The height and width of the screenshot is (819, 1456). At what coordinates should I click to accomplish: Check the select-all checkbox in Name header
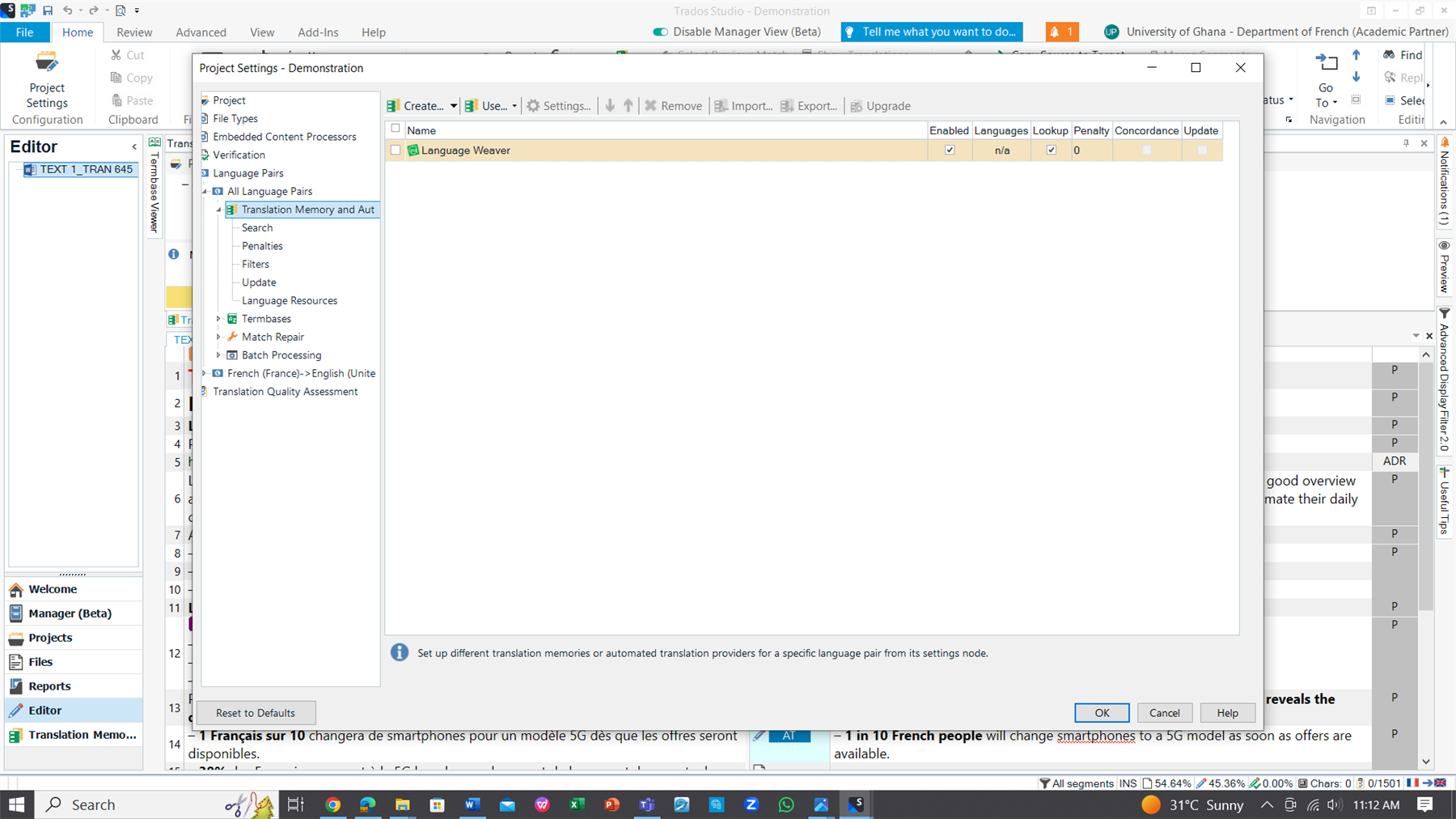396,129
